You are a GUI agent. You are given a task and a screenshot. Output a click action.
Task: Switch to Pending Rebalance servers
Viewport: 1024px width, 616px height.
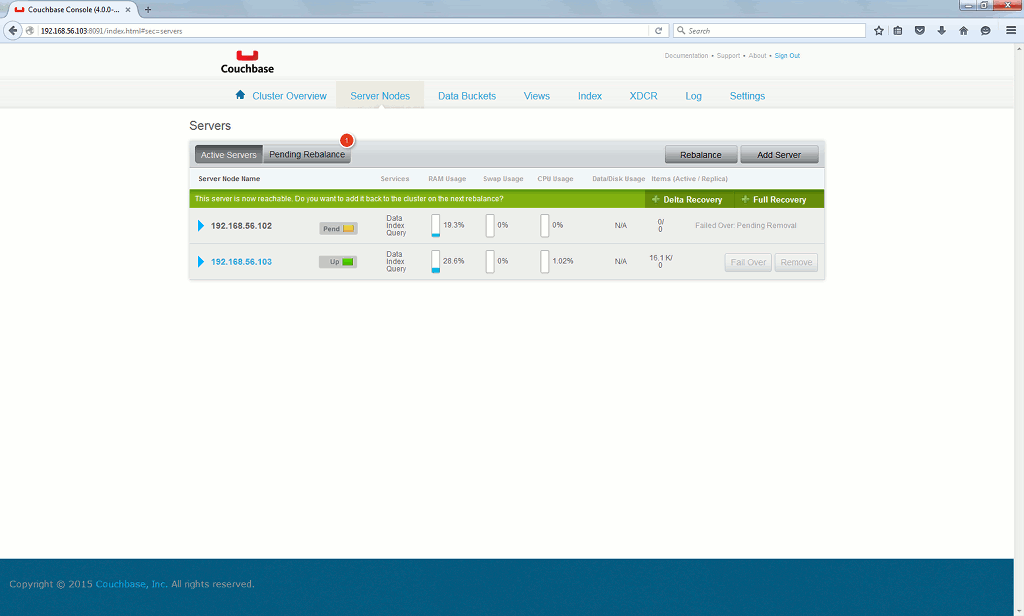(307, 154)
